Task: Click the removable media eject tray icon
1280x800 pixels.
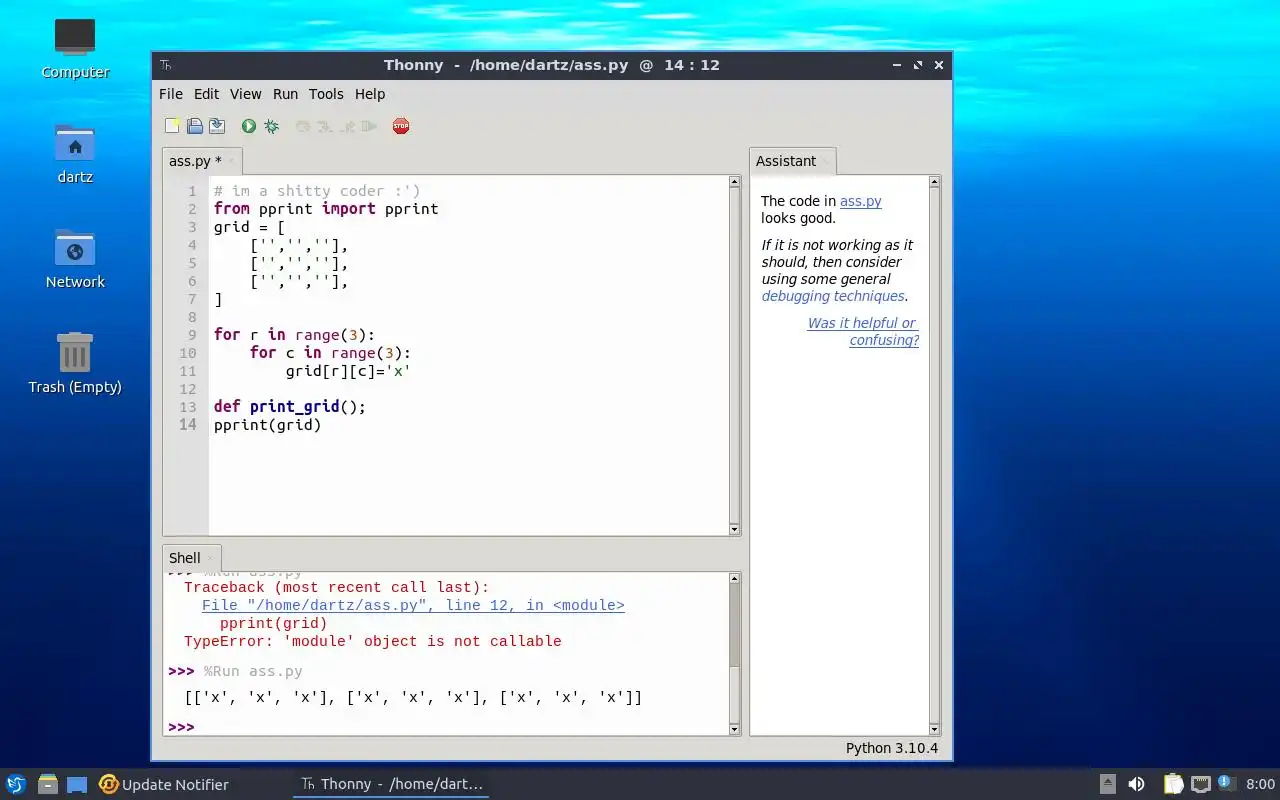Action: click(x=1107, y=784)
